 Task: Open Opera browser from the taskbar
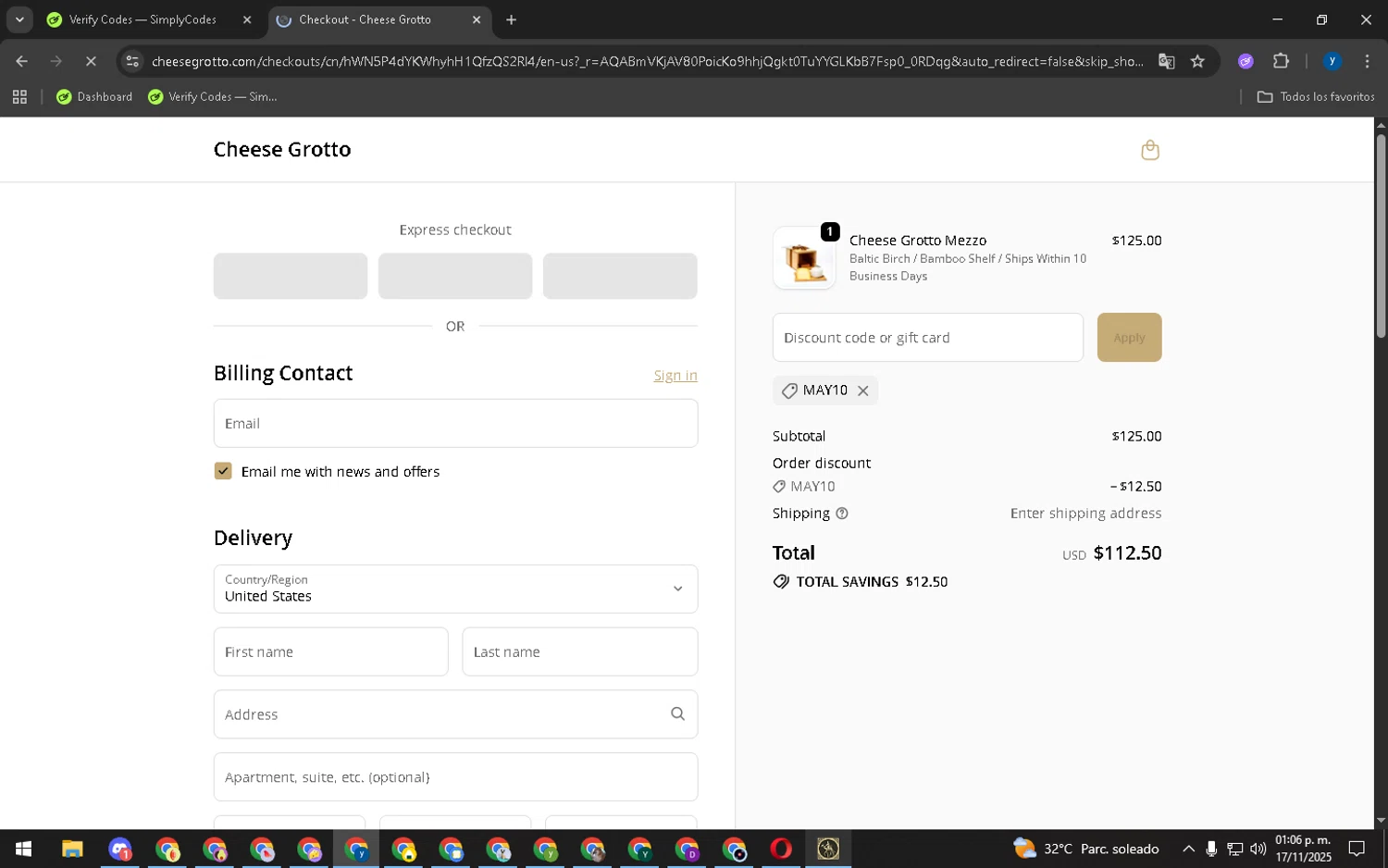click(x=781, y=849)
